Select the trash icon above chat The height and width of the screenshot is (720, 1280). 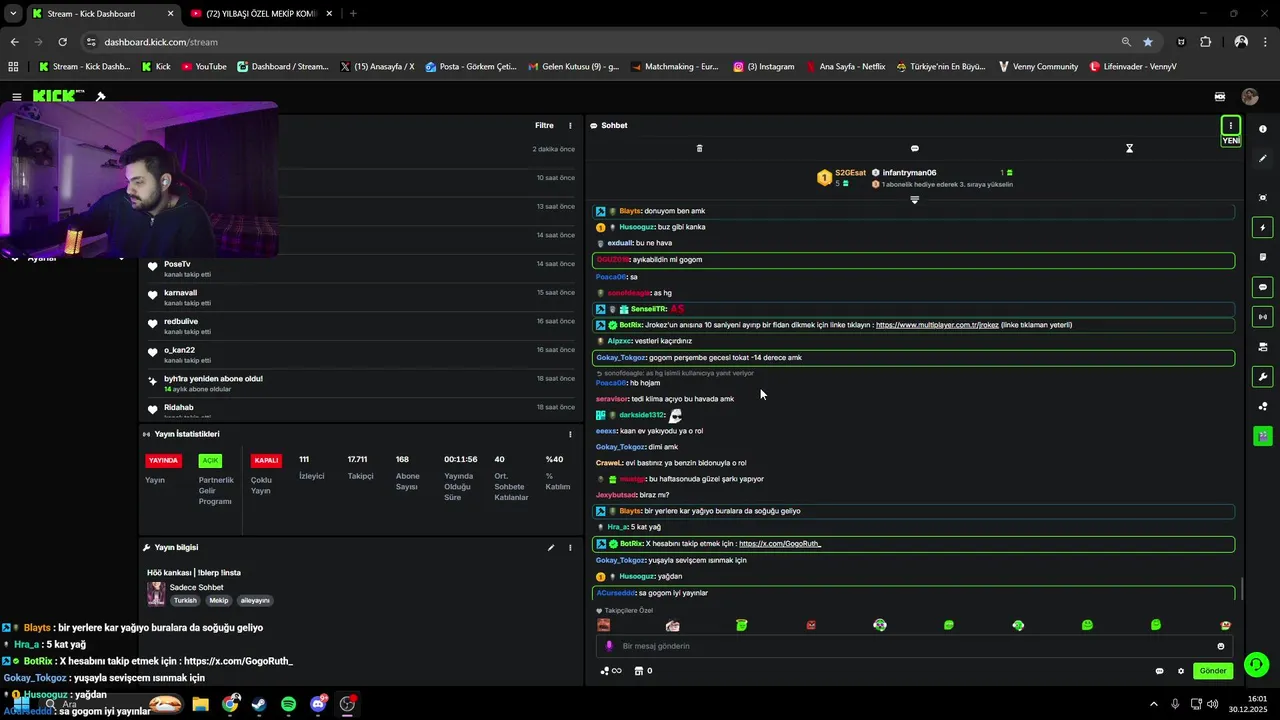[699, 148]
